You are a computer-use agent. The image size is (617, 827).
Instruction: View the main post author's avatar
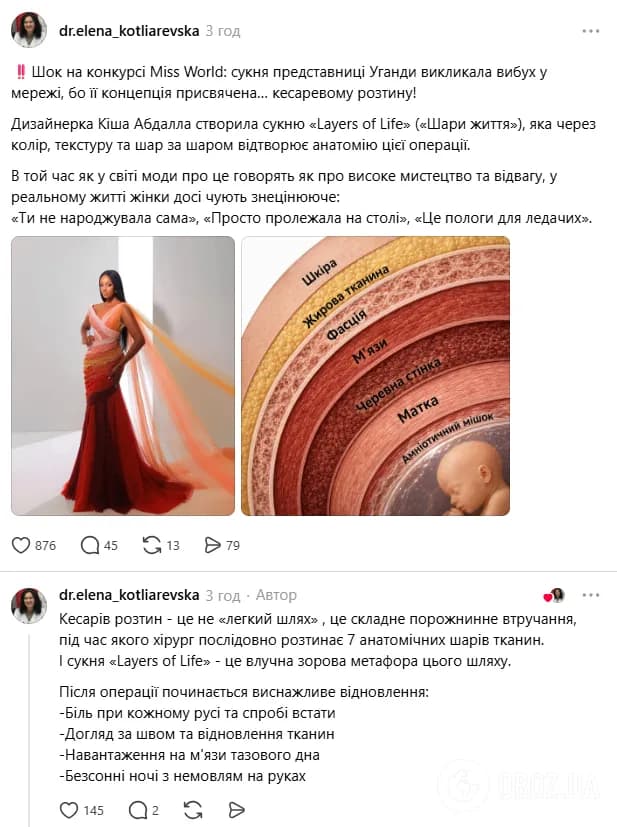click(29, 30)
